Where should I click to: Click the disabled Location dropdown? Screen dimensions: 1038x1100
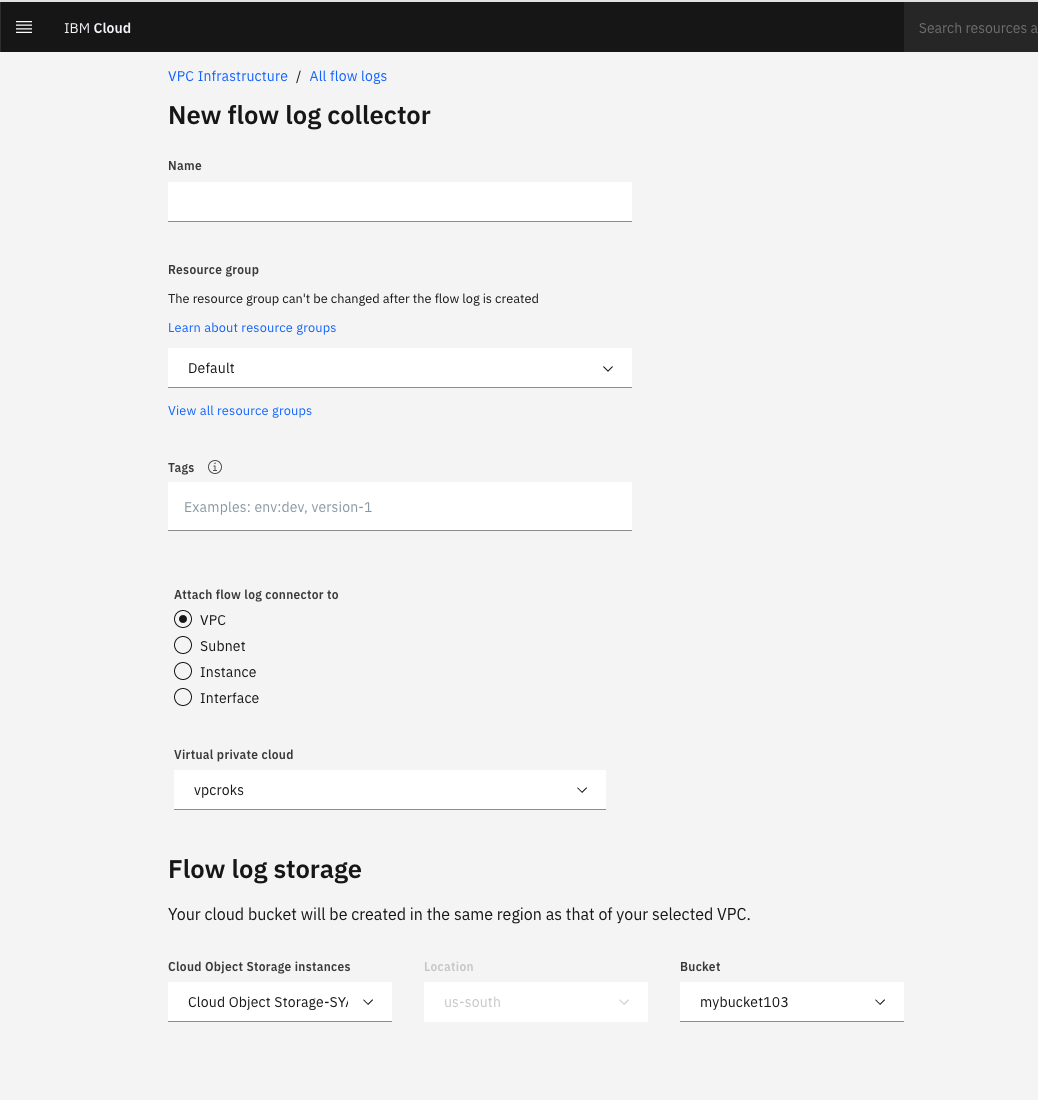(535, 1002)
